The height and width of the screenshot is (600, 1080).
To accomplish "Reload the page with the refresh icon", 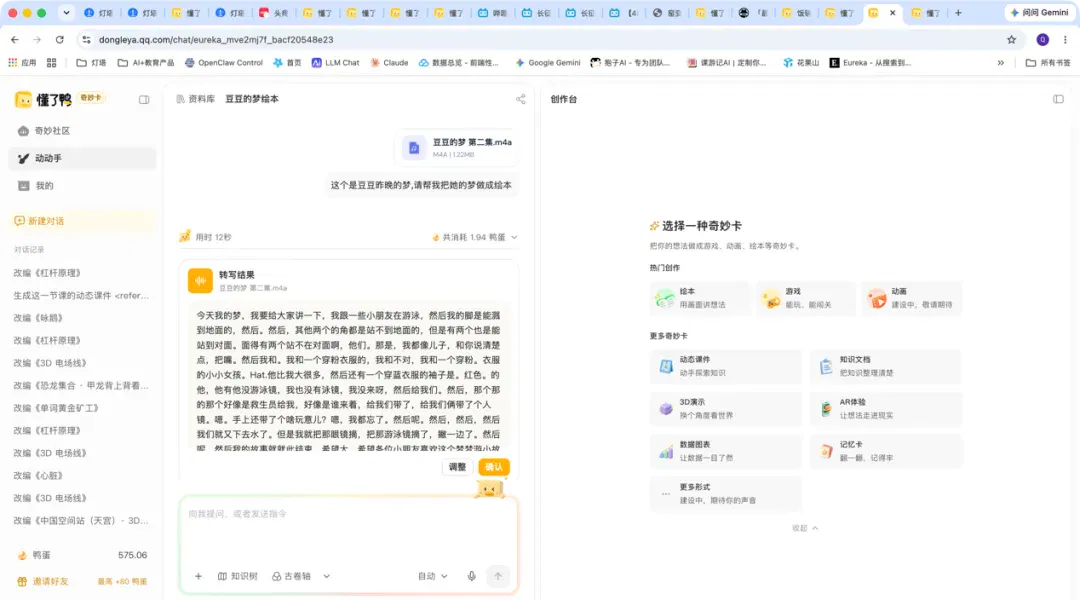I will pyautogui.click(x=60, y=40).
